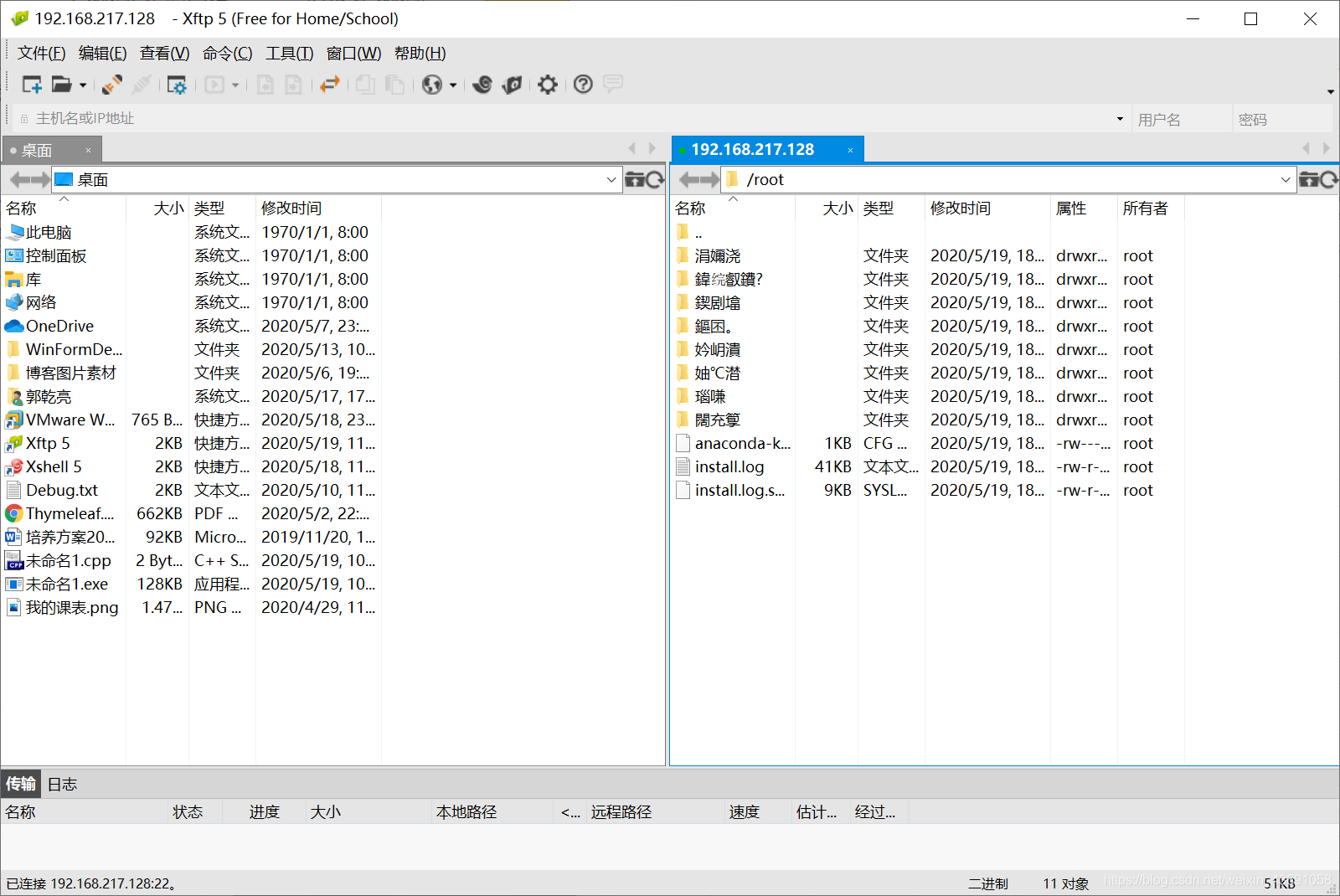Sort remote pane by 所有者 header
Image resolution: width=1340 pixels, height=896 pixels.
pyautogui.click(x=1151, y=208)
